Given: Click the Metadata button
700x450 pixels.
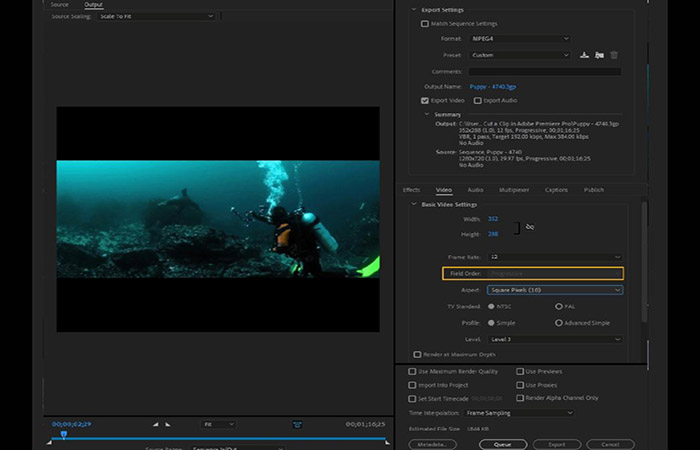Looking at the screenshot, I should pyautogui.click(x=432, y=444).
